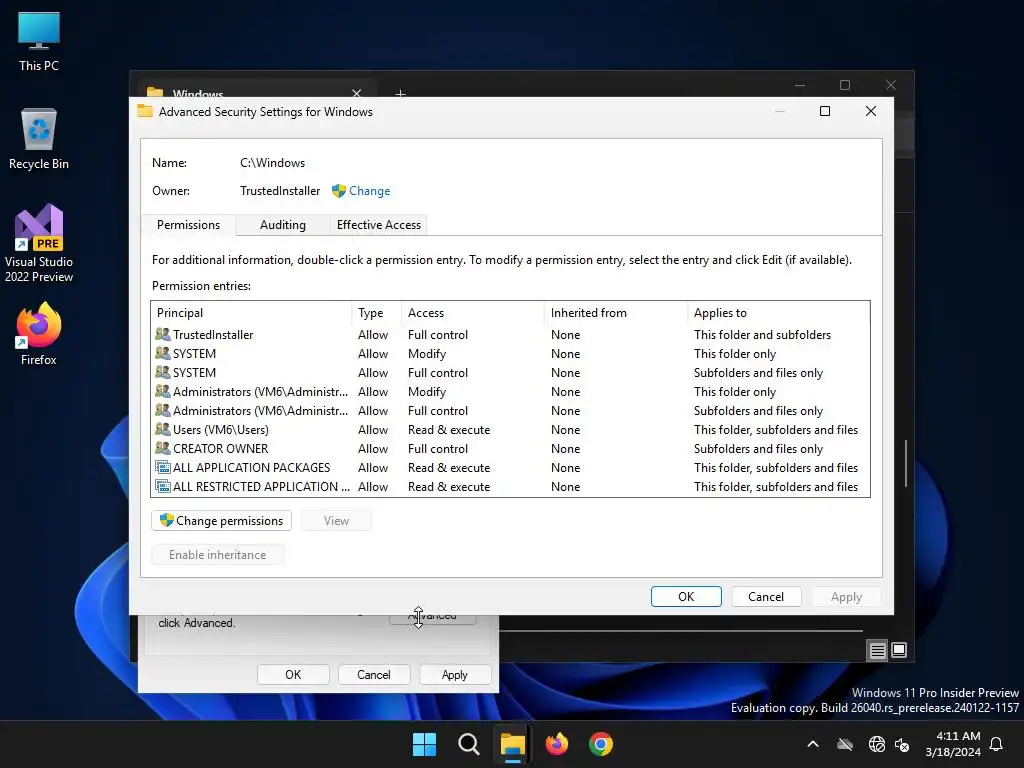
Task: Open Firefox from the taskbar
Action: point(556,744)
